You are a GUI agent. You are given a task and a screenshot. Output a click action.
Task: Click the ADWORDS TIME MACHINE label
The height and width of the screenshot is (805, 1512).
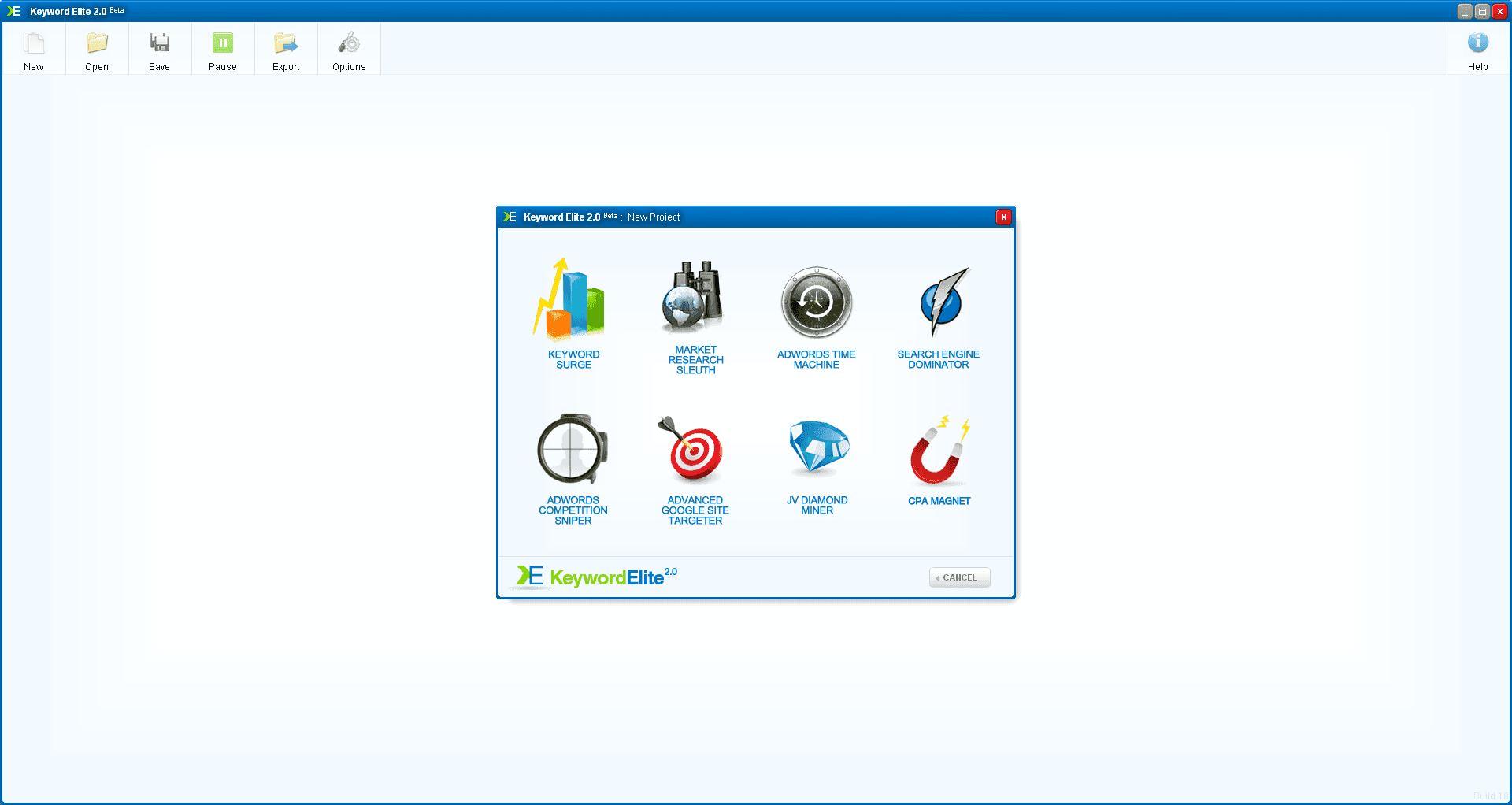(817, 360)
